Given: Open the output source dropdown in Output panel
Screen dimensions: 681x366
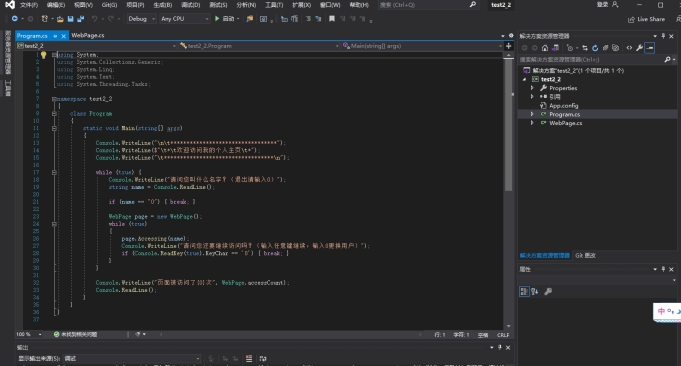Looking at the screenshot, I should tap(132, 359).
